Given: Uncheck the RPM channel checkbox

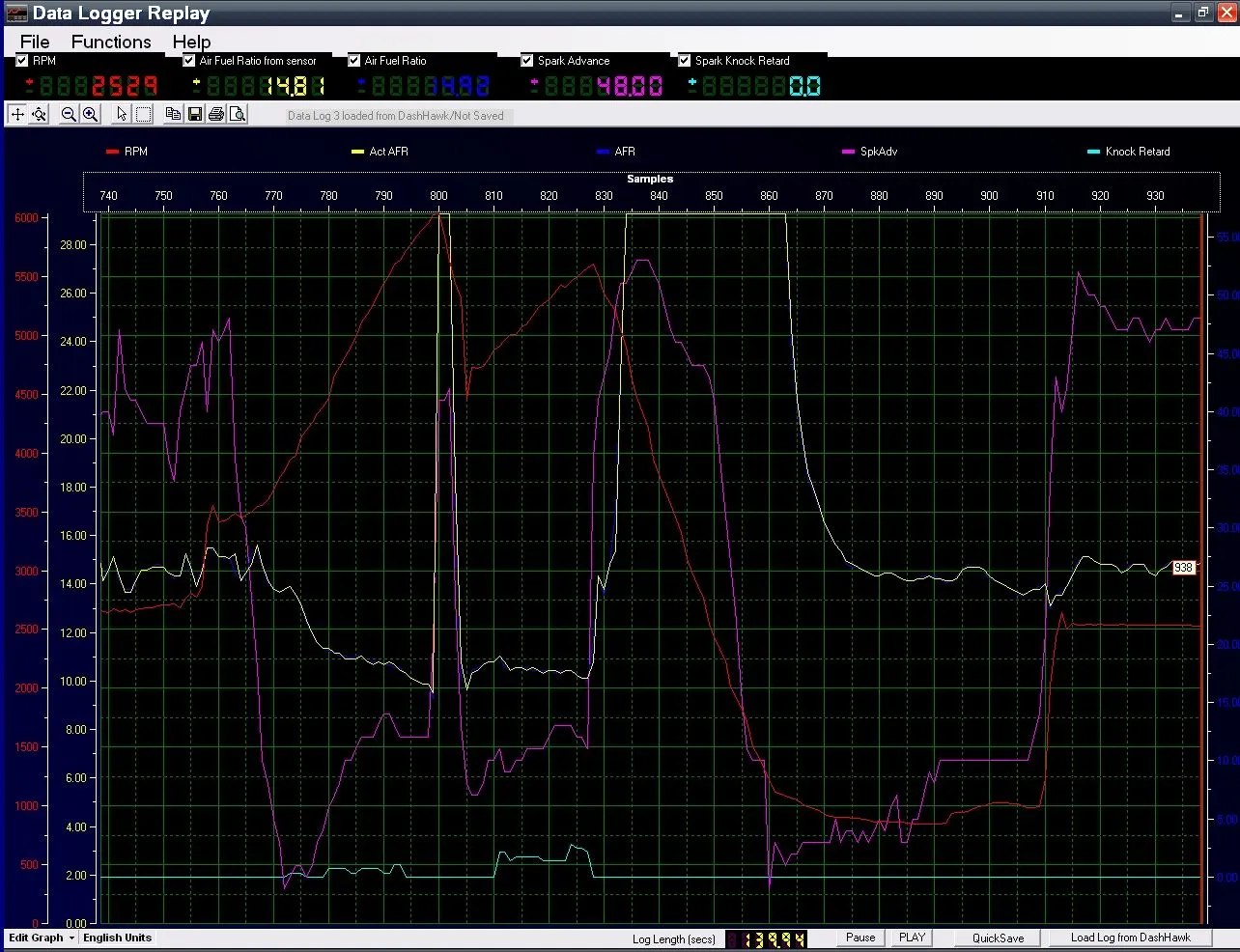Looking at the screenshot, I should click(x=22, y=60).
